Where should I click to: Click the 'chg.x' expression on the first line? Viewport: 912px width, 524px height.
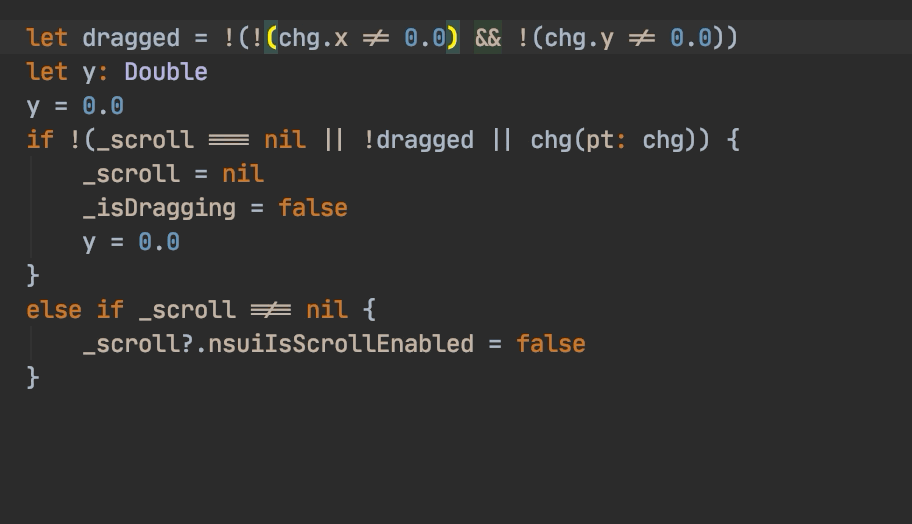313,38
